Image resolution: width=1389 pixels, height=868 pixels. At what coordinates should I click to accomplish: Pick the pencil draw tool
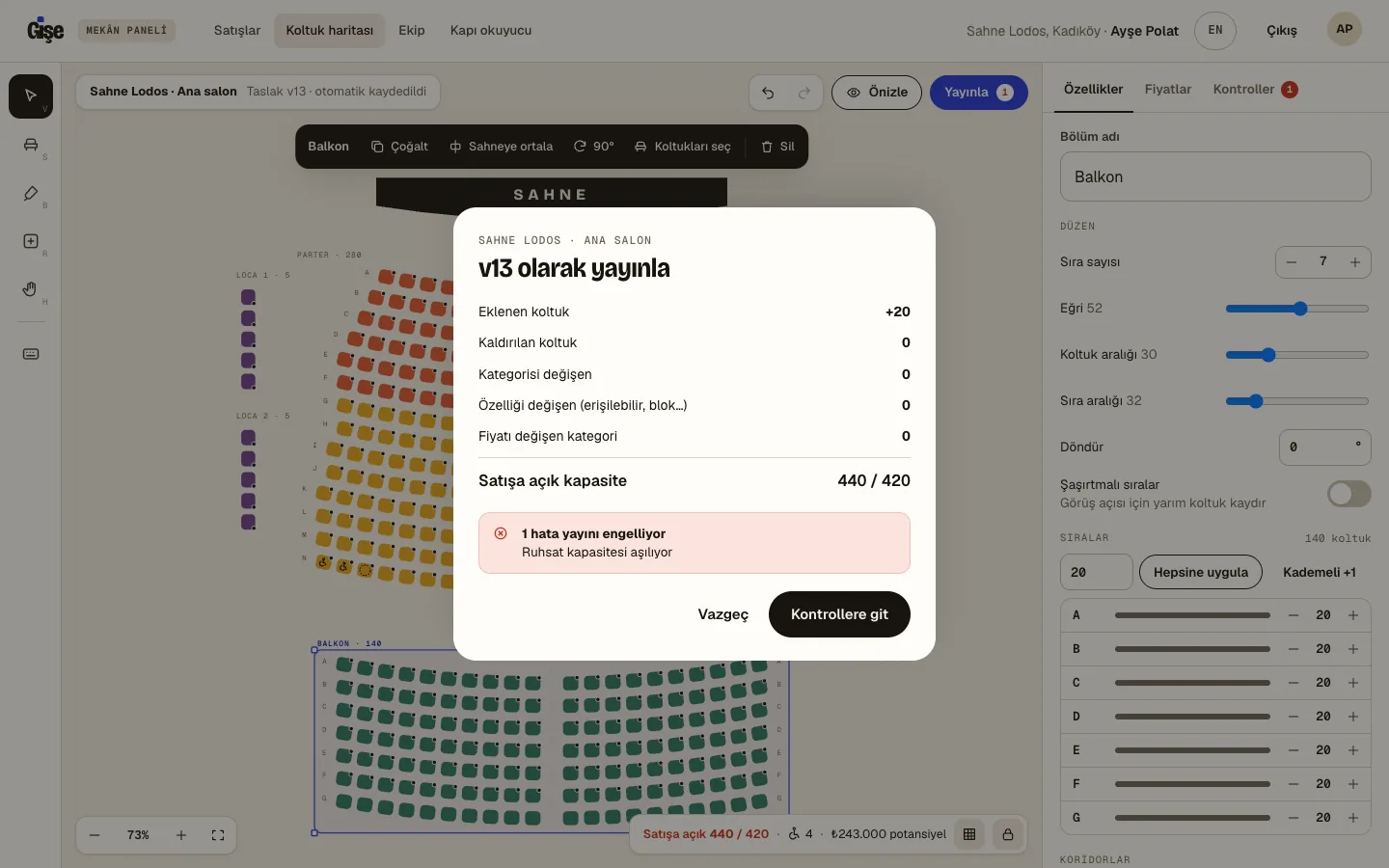coord(31,193)
